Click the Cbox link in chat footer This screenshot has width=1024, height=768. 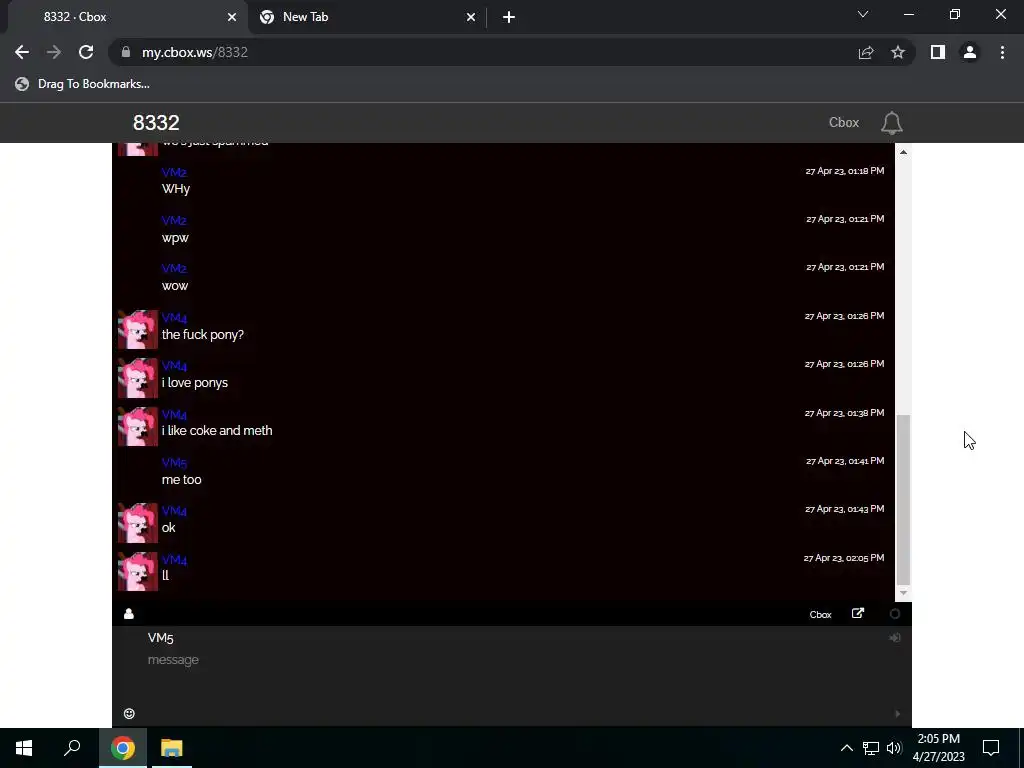(820, 615)
